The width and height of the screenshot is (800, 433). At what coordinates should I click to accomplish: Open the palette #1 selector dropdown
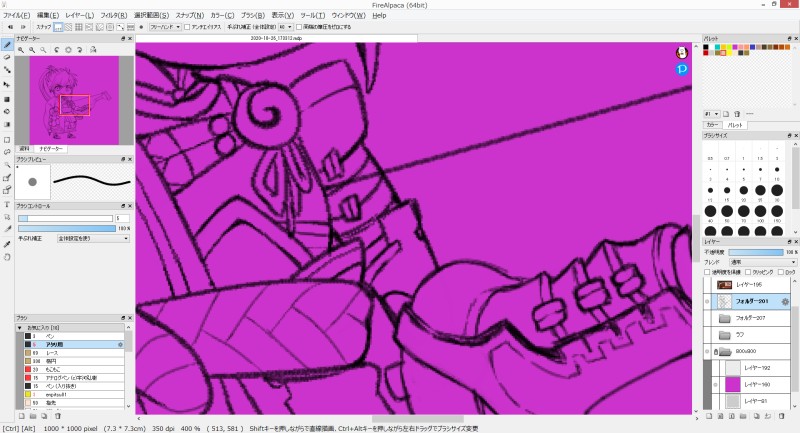coord(712,114)
